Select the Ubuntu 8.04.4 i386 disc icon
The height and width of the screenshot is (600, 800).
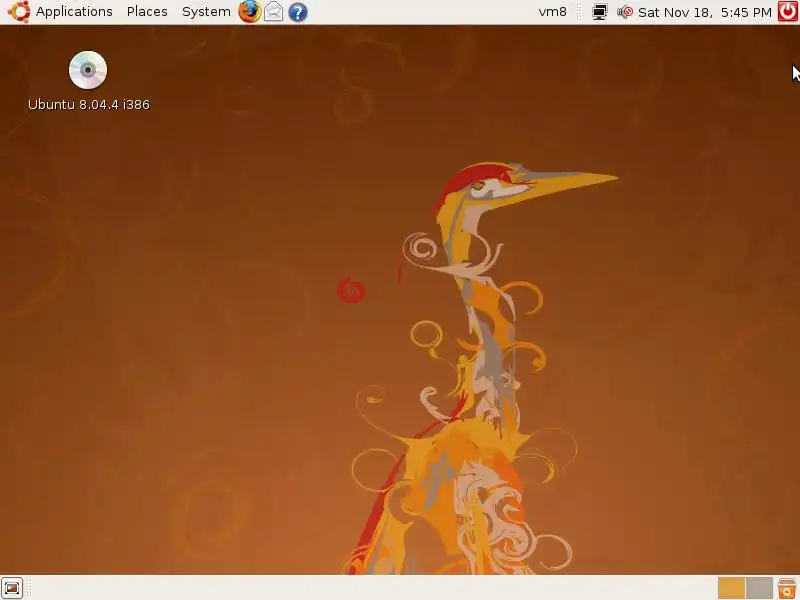[x=88, y=70]
